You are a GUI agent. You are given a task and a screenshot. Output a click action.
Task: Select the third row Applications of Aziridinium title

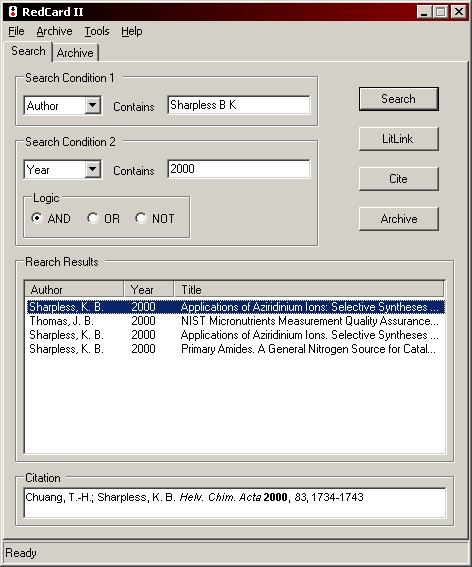310,335
